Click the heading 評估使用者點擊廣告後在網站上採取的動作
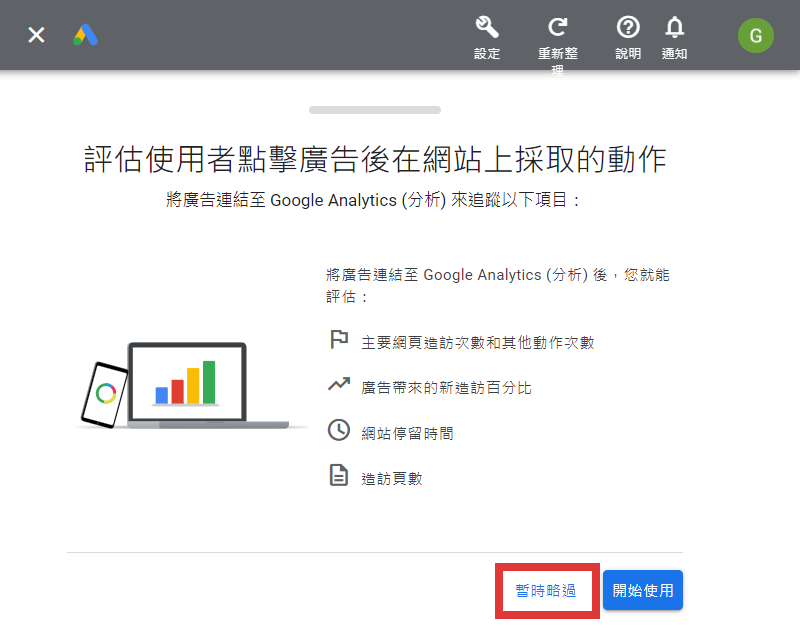 pos(375,159)
